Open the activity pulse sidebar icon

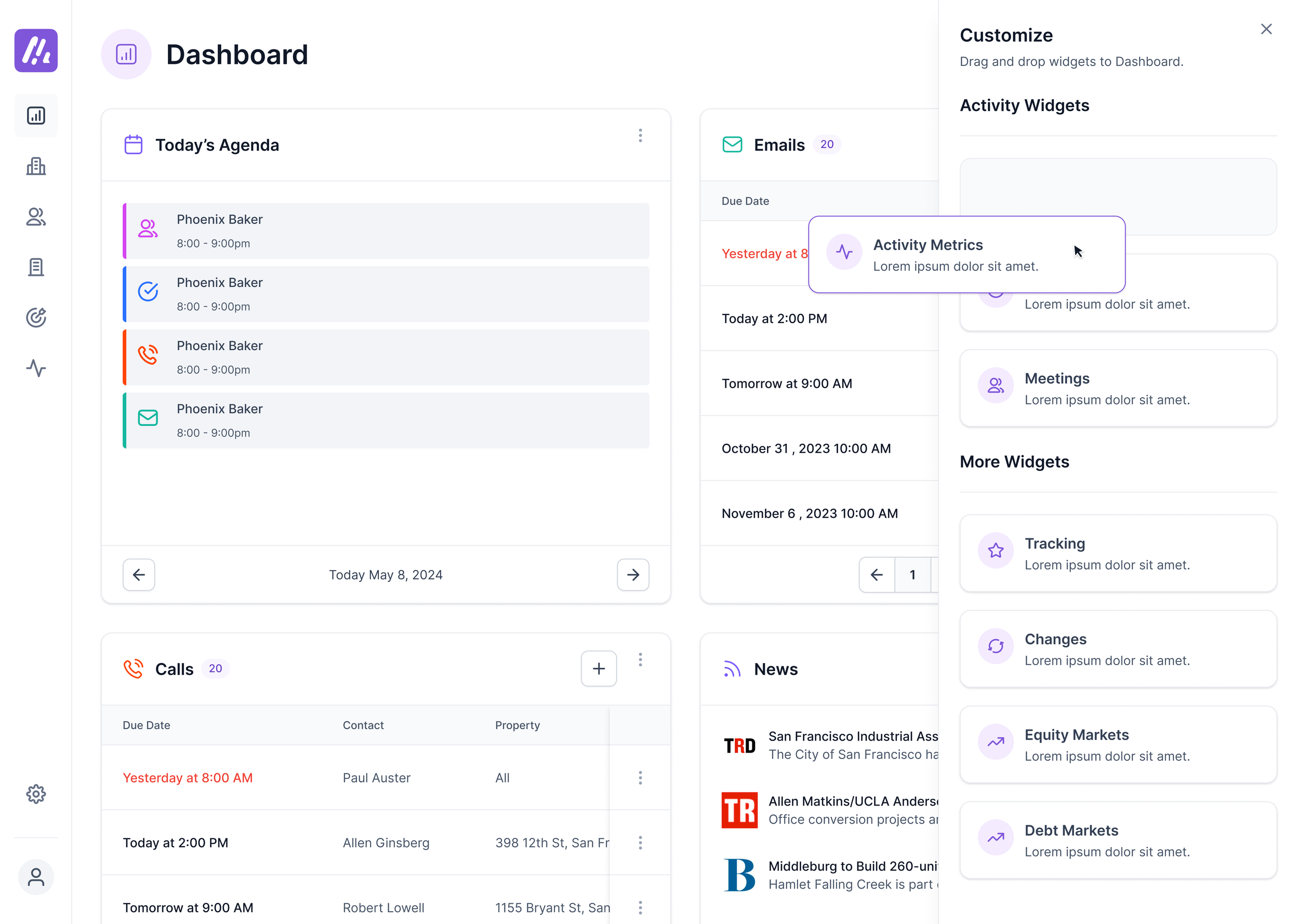(x=36, y=368)
